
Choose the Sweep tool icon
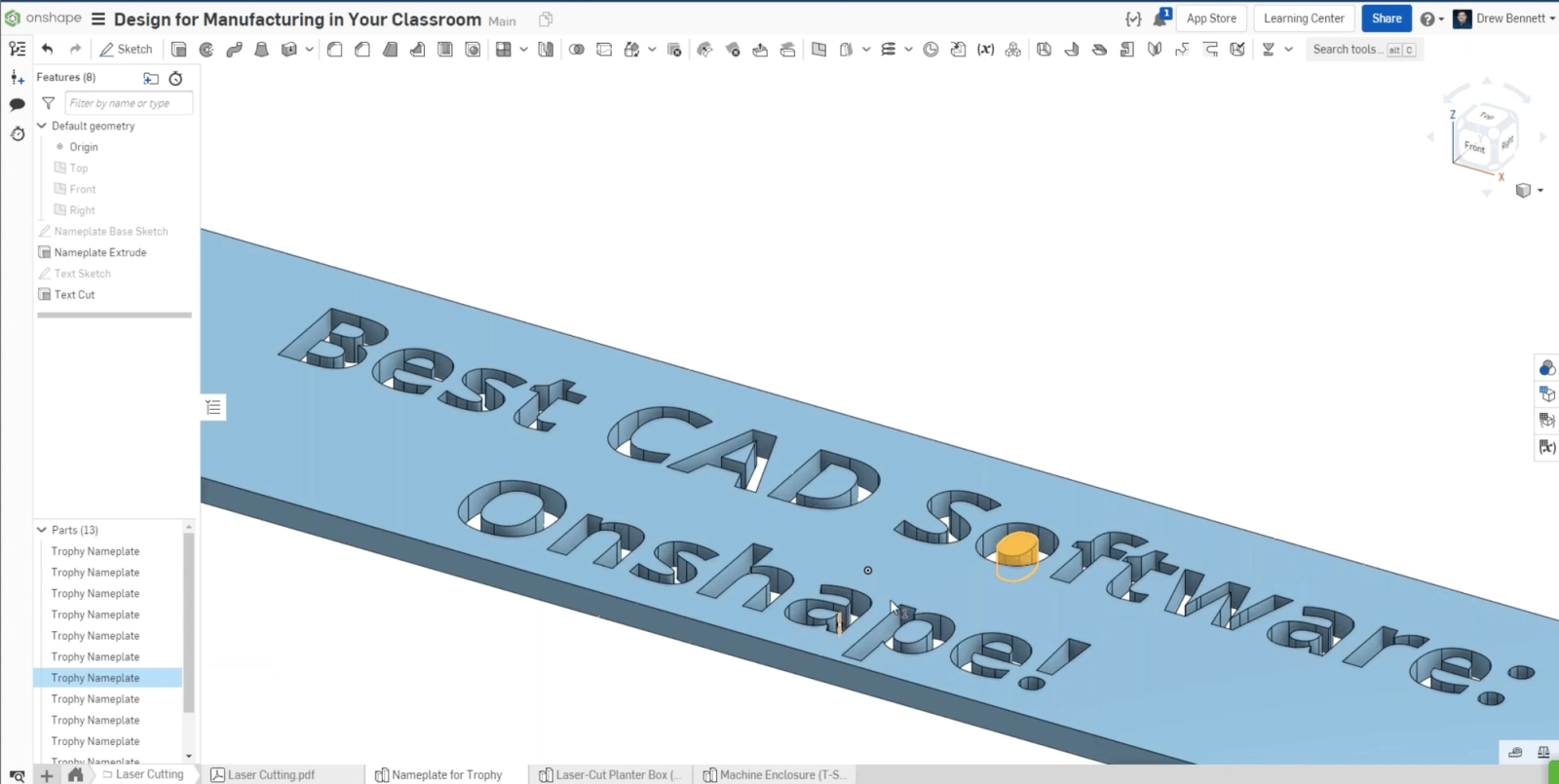click(234, 50)
